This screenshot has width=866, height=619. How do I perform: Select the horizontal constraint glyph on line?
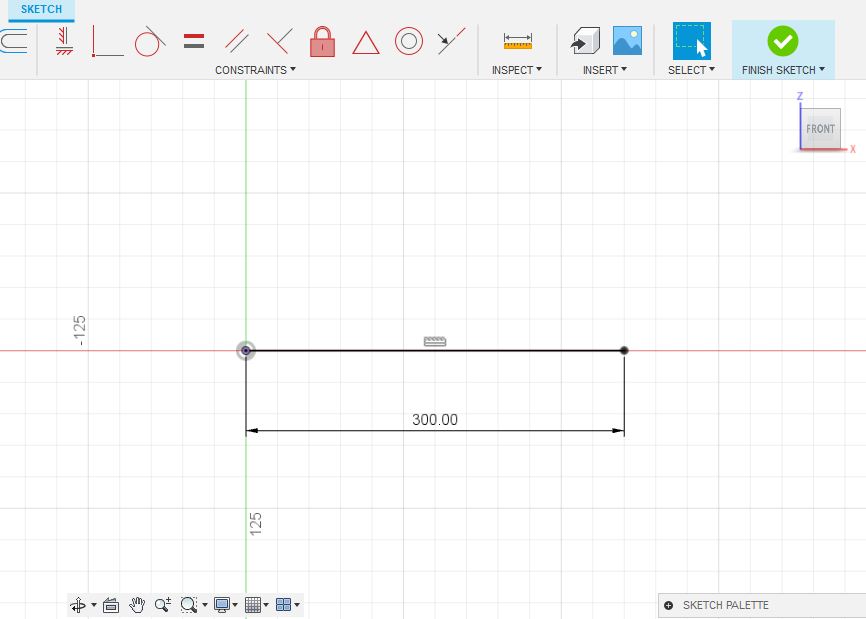[x=435, y=341]
